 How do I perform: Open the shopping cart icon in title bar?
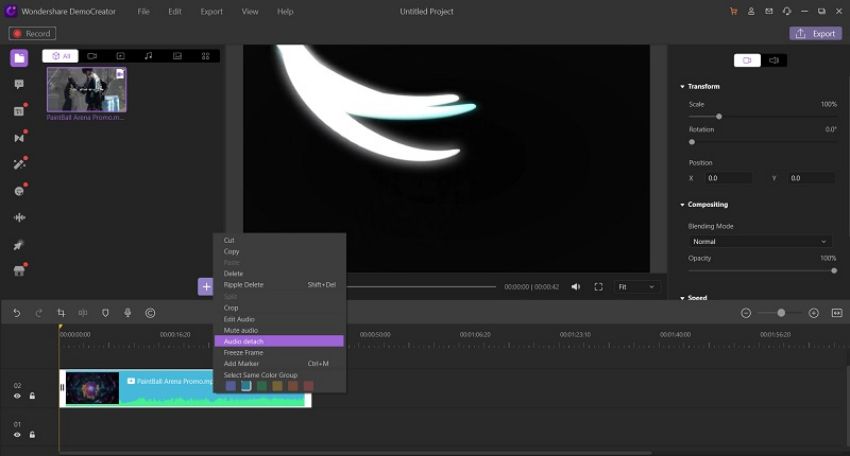pos(733,11)
